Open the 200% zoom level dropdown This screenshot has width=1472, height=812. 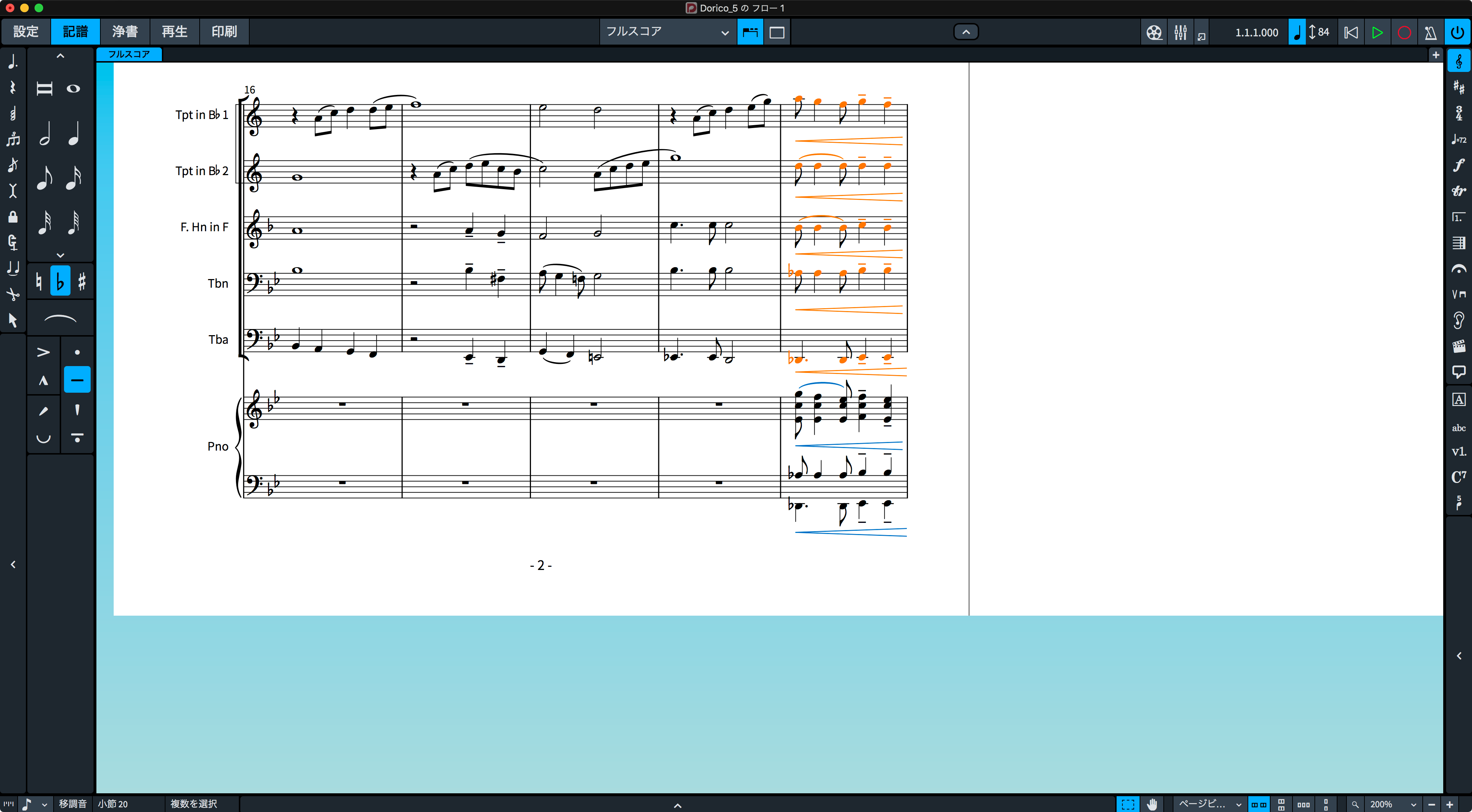pyautogui.click(x=1393, y=804)
